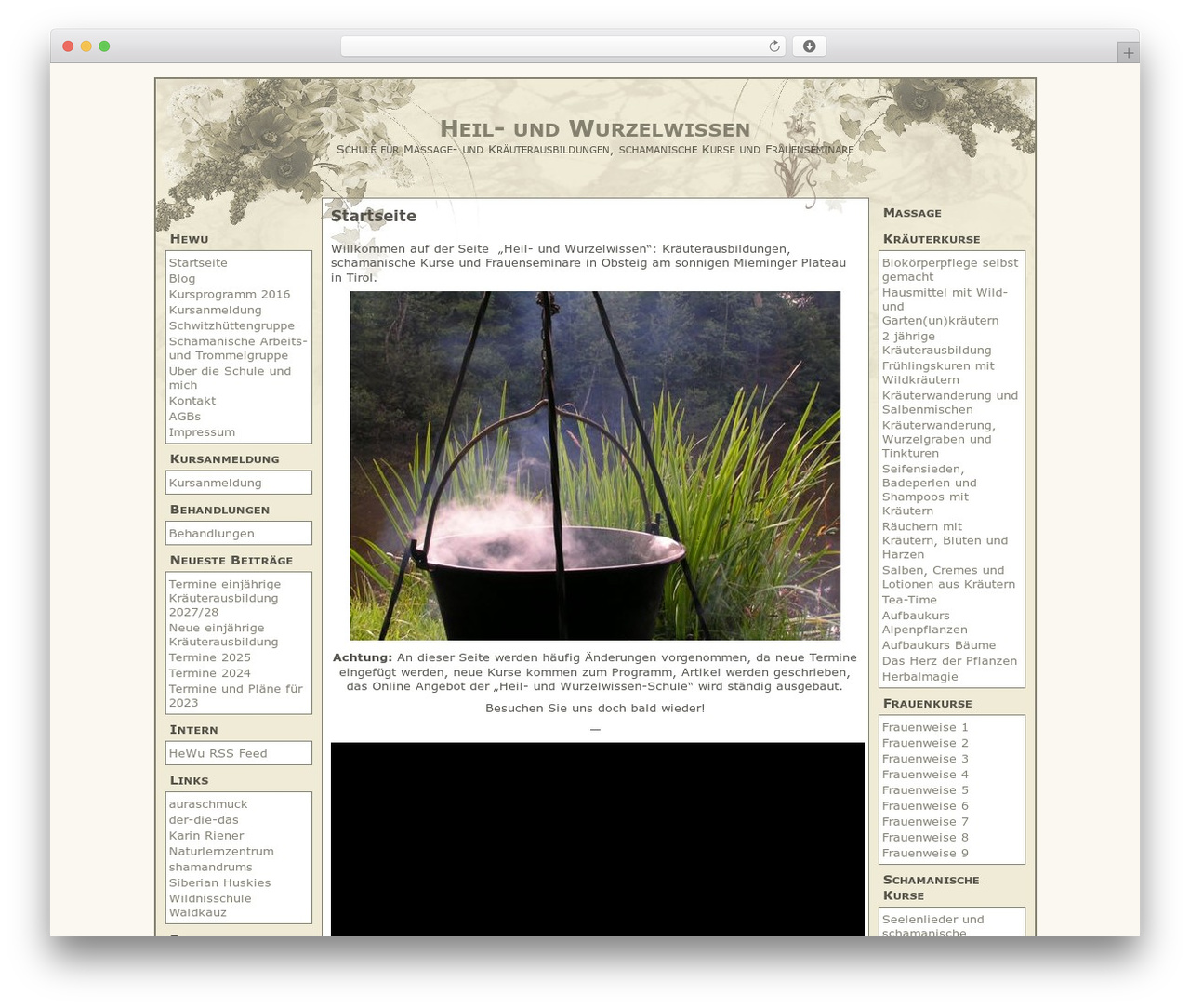Screen dimensions: 1190x1008
Task: Open the Termine 2025 post
Action: [x=210, y=657]
